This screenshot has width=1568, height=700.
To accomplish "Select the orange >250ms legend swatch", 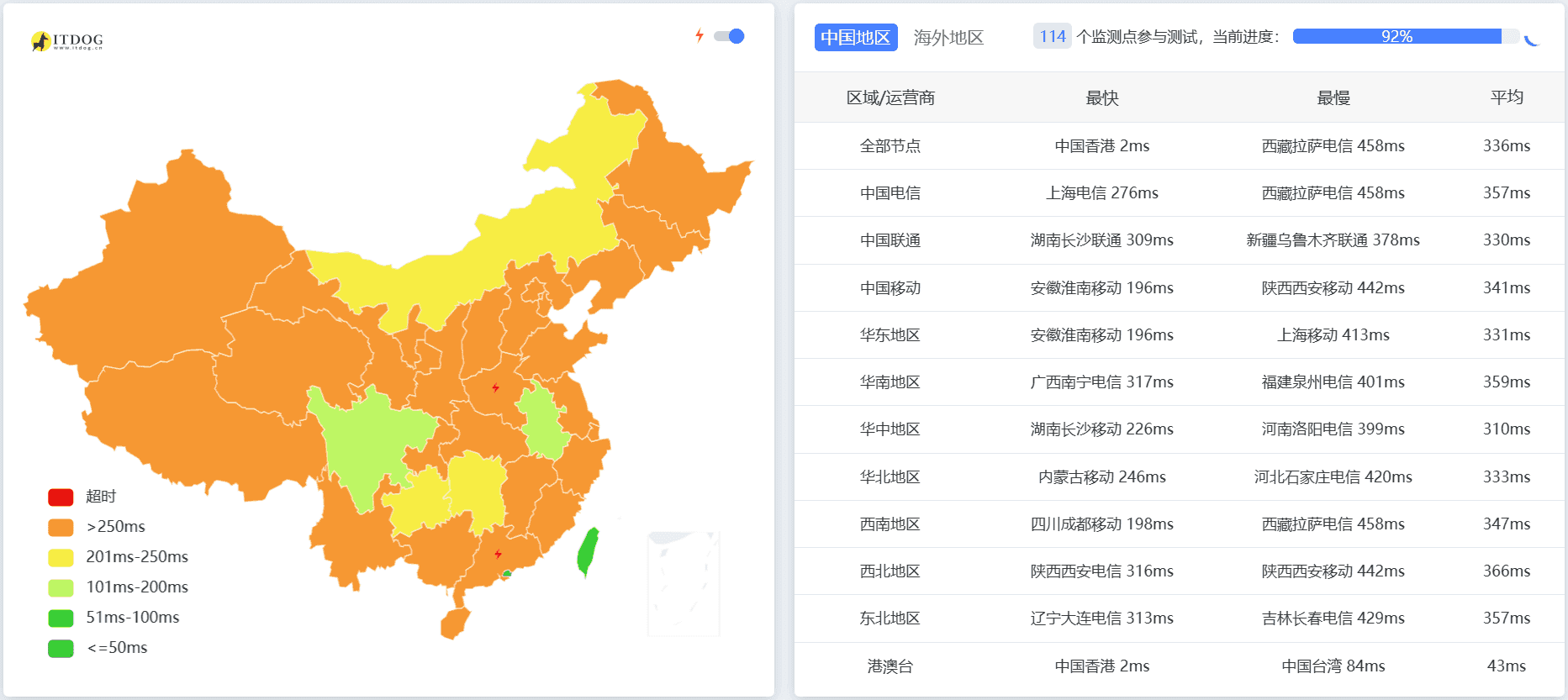I will (61, 527).
